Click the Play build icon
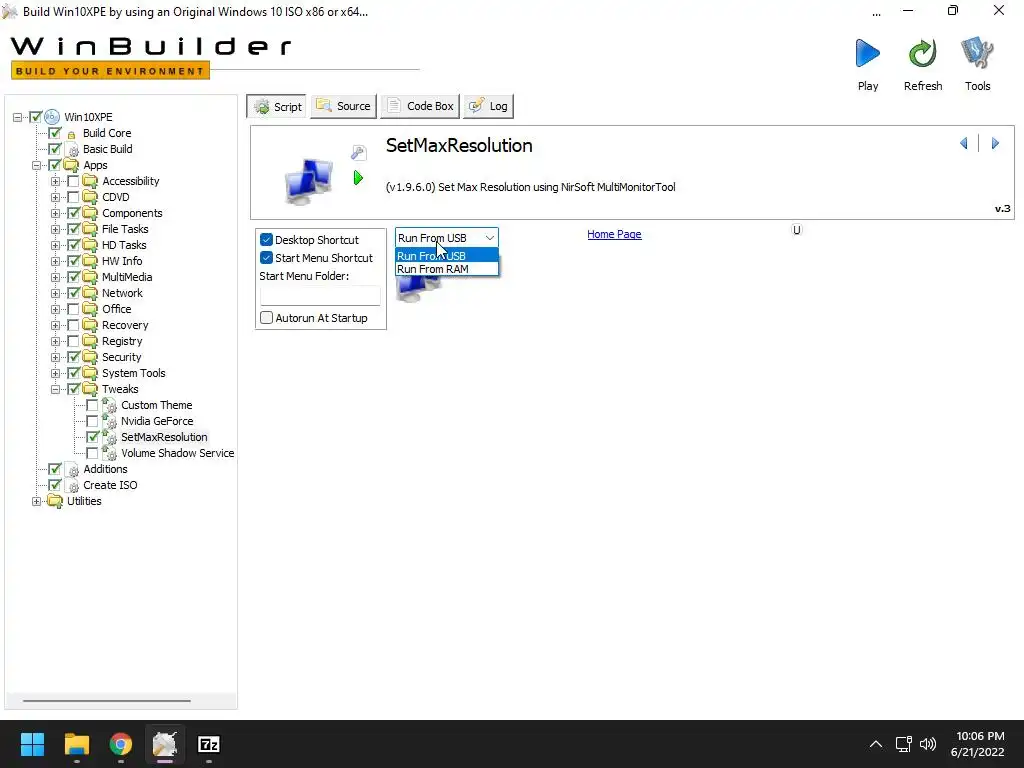Viewport: 1024px width, 768px height. (867, 54)
